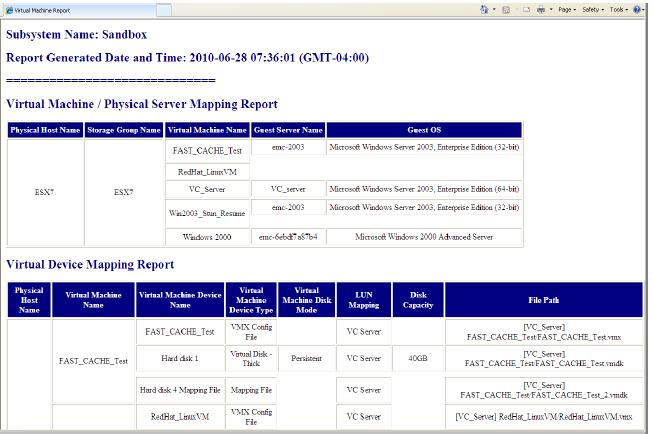
Task: Click FAST_CACHE_Test in the server mapping table
Action: pyautogui.click(x=207, y=151)
